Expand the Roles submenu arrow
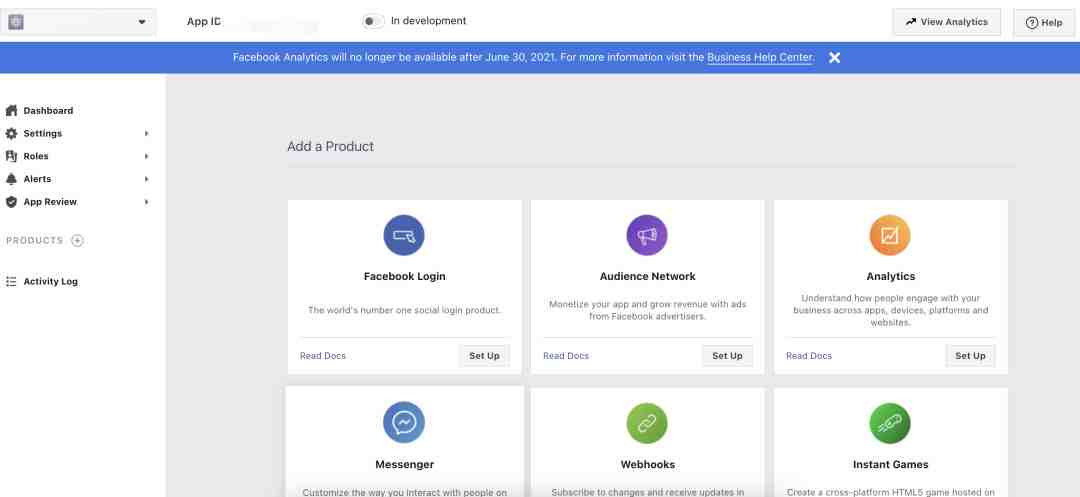The image size is (1080, 497). (x=146, y=156)
